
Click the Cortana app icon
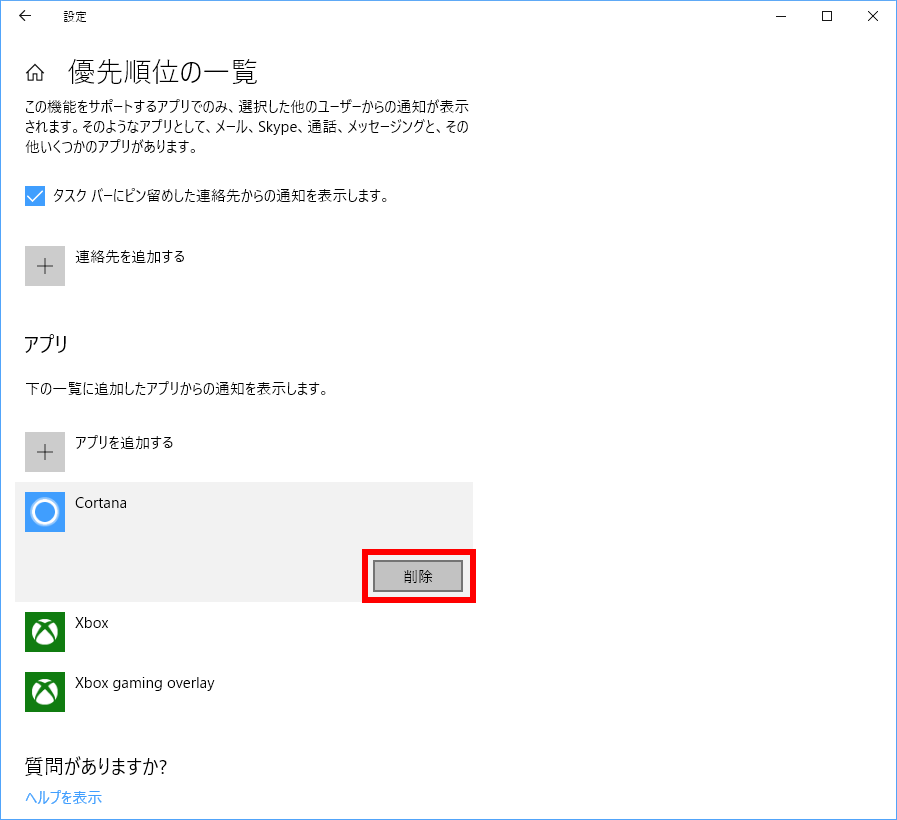(x=45, y=512)
